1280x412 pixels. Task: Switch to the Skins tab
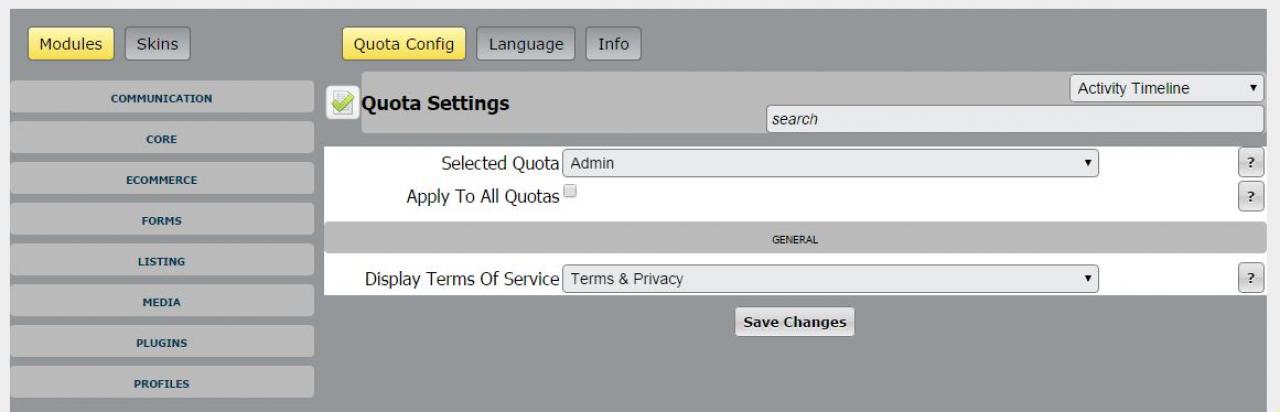pos(157,44)
